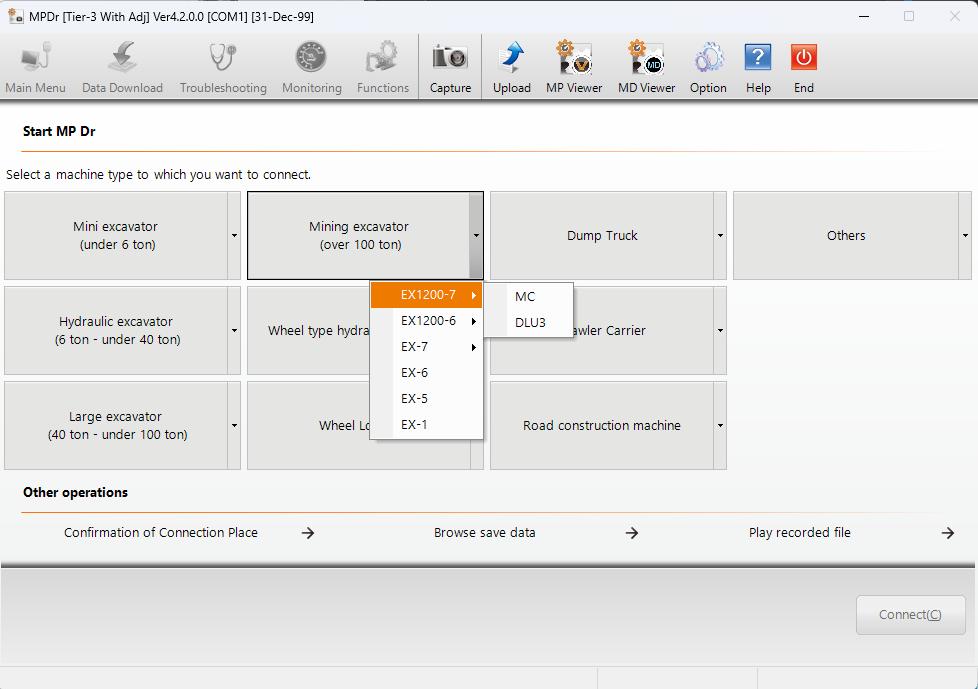Expand Mini excavator dropdown arrow
The height and width of the screenshot is (689, 978).
click(x=234, y=236)
